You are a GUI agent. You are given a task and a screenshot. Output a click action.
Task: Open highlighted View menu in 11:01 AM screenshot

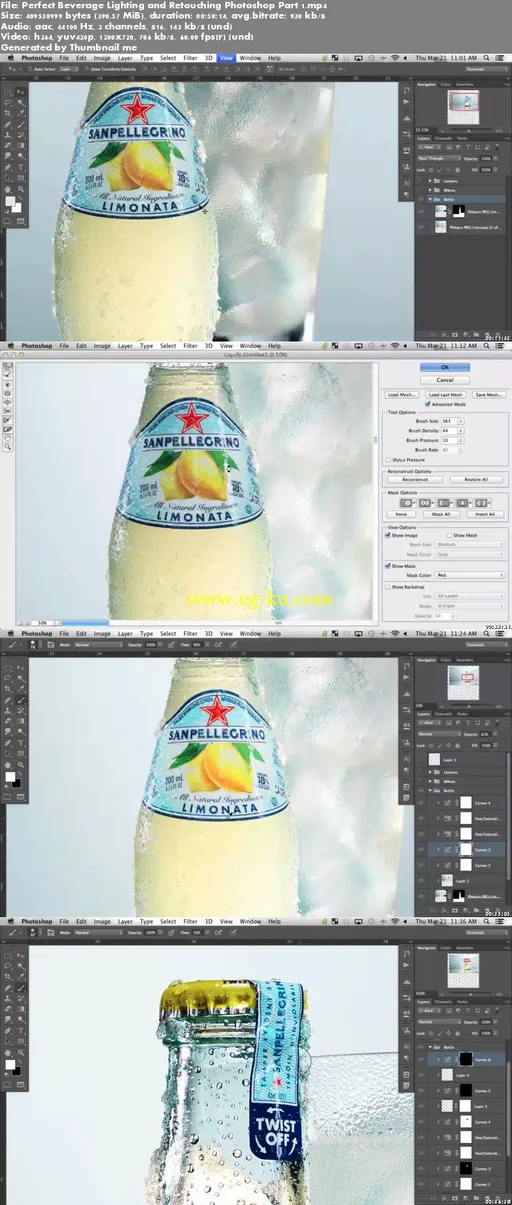click(226, 58)
